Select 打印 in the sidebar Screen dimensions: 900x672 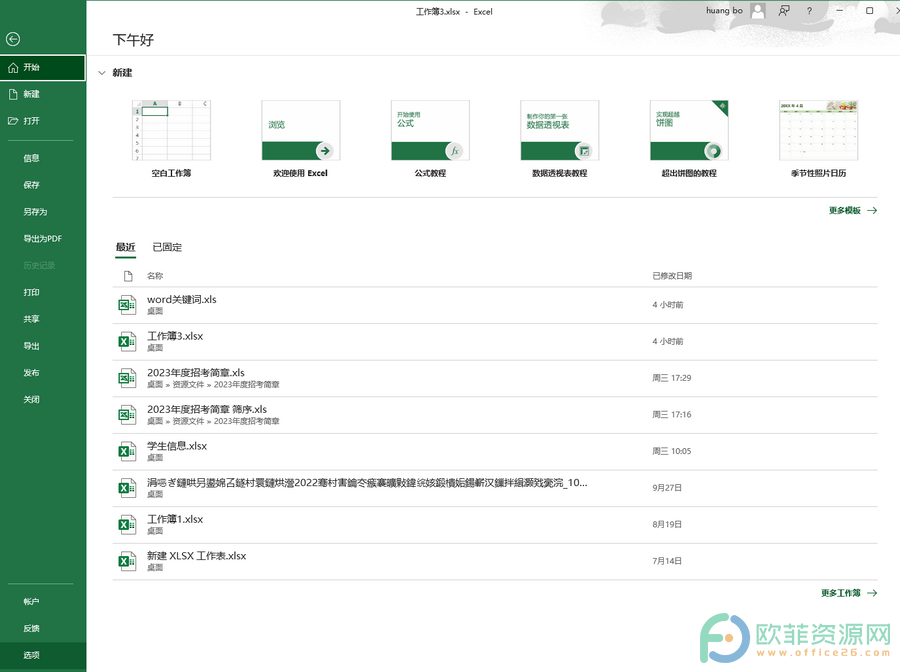click(32, 292)
